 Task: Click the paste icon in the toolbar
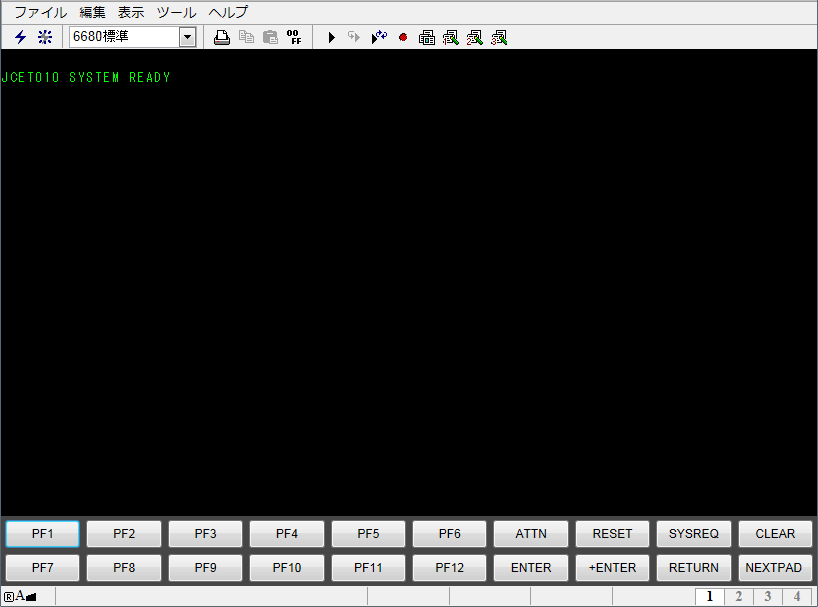(x=270, y=37)
